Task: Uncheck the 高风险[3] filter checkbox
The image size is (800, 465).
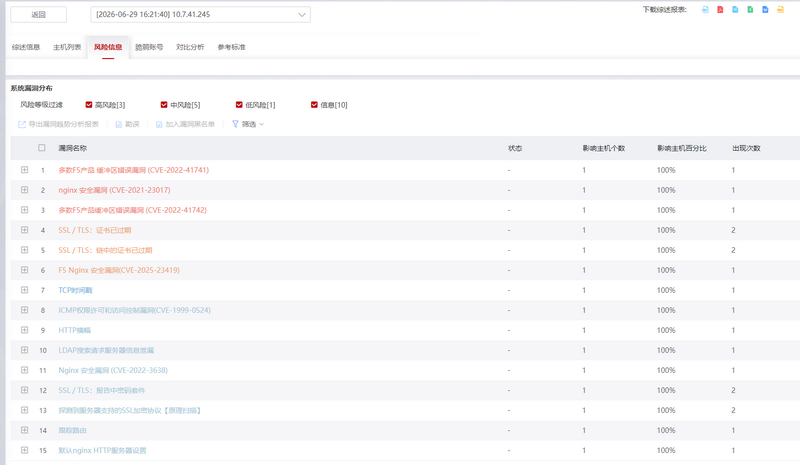Action: point(89,105)
